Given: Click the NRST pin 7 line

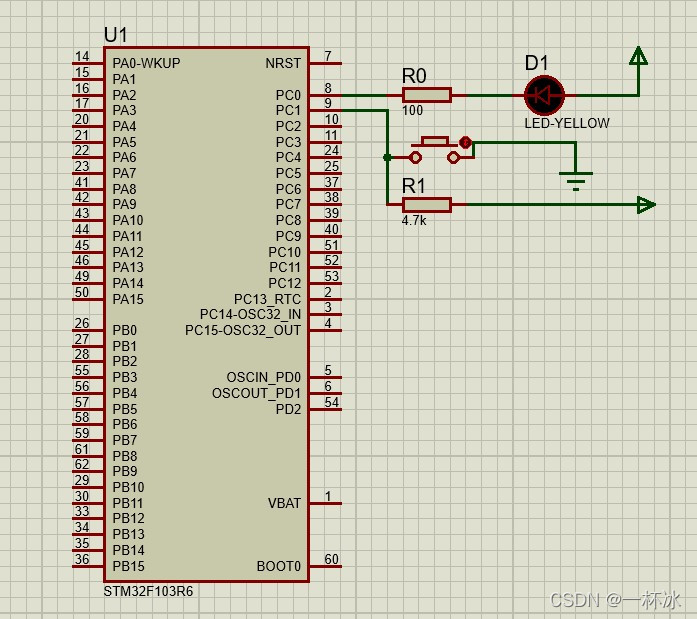Looking at the screenshot, I should pyautogui.click(x=325, y=64).
